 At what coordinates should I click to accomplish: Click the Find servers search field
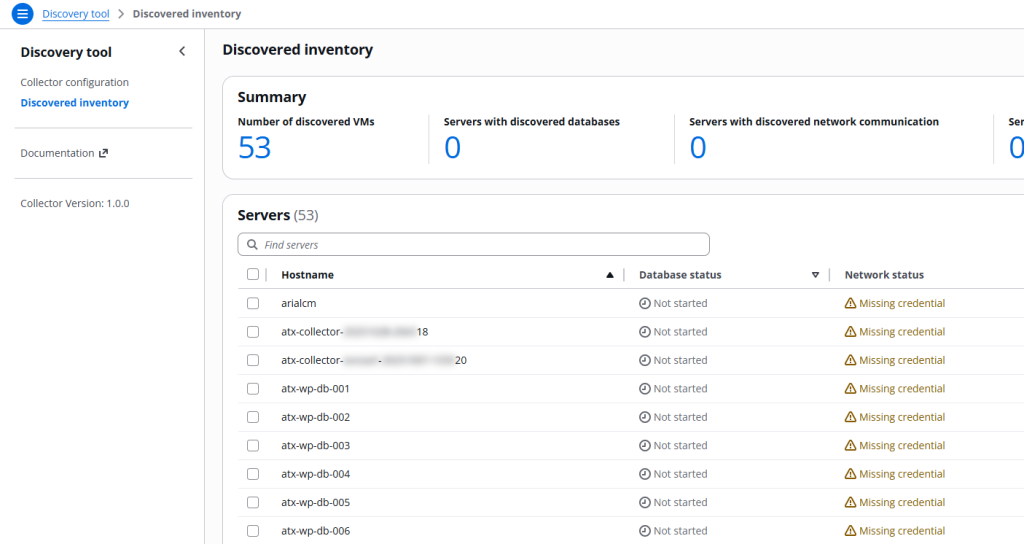480,245
